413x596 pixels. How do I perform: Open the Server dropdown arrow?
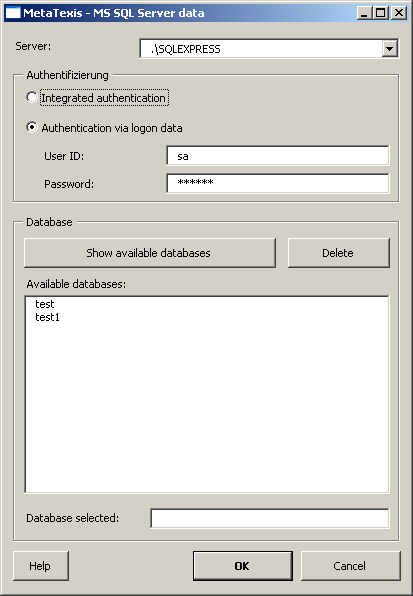389,49
